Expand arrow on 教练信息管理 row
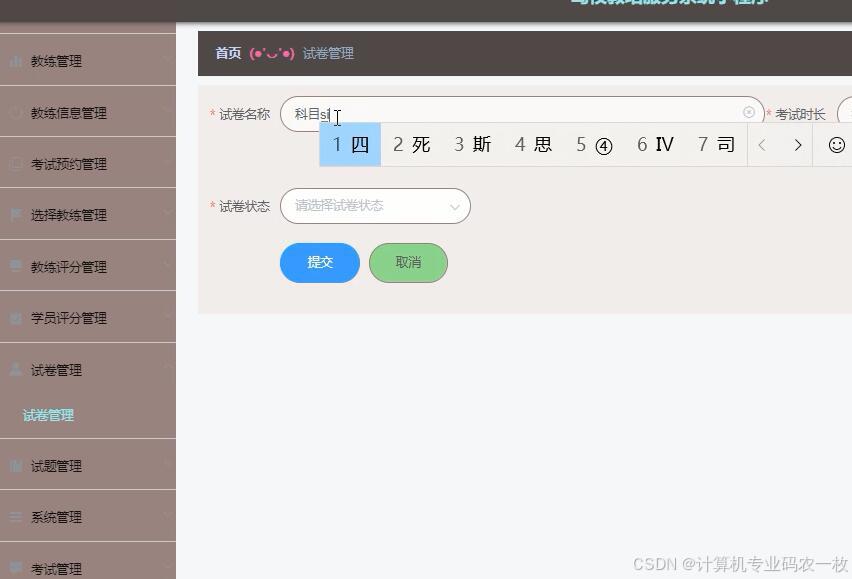Screen dimensions: 852x579 tap(166, 109)
